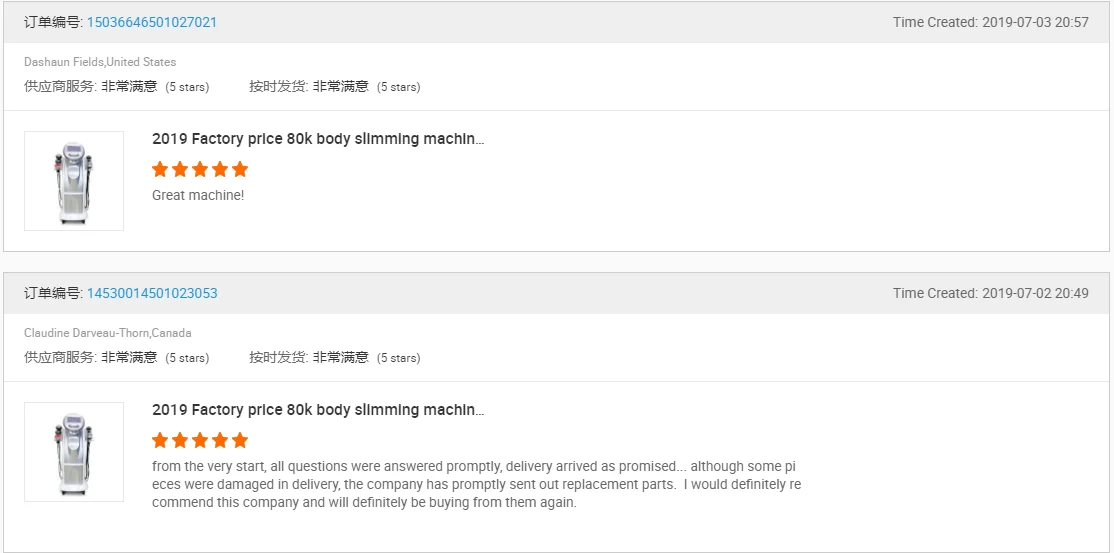Click second star in Claudine Darveau-Thorn's review
Viewport: 1114px width, 553px height.
(x=180, y=440)
